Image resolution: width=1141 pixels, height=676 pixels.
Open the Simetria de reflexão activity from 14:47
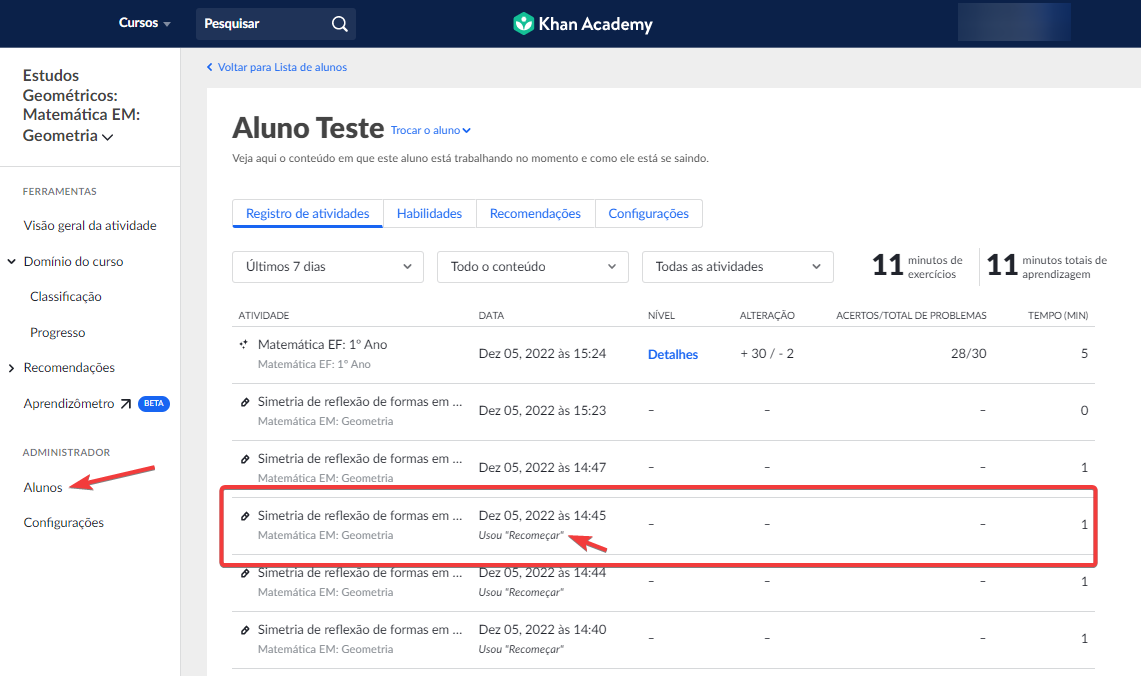360,459
